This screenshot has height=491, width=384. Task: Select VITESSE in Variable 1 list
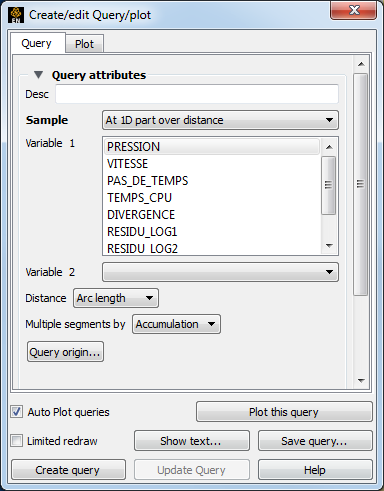[x=212, y=164]
